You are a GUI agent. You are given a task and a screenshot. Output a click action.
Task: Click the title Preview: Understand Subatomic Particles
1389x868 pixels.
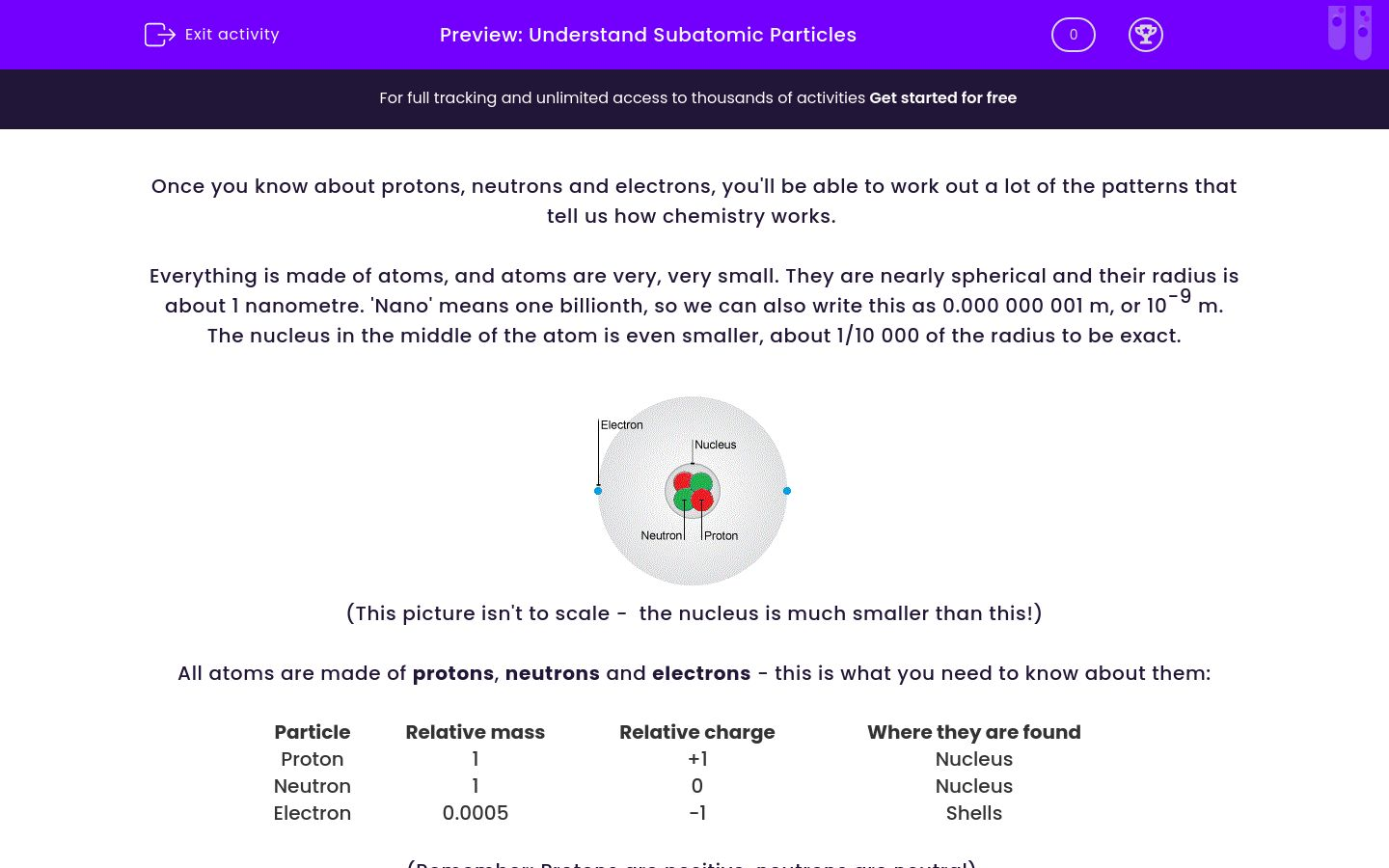tap(648, 35)
